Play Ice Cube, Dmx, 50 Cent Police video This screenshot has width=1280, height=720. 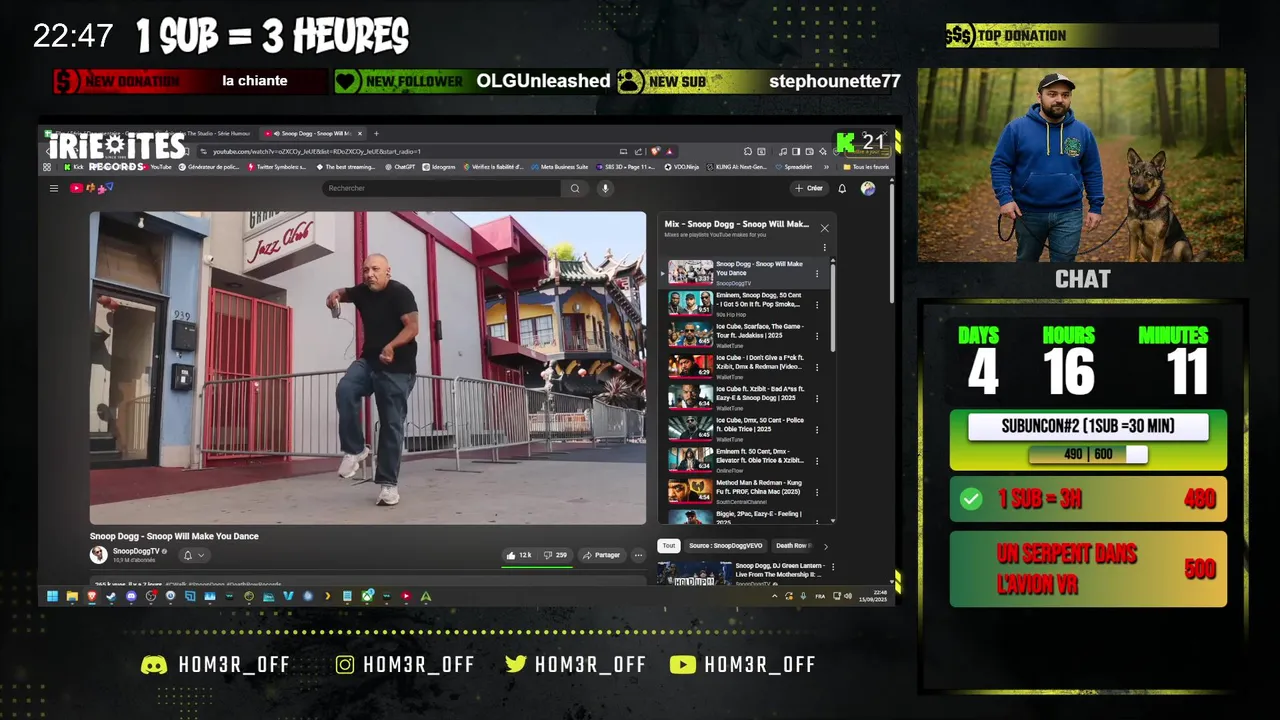(x=742, y=428)
